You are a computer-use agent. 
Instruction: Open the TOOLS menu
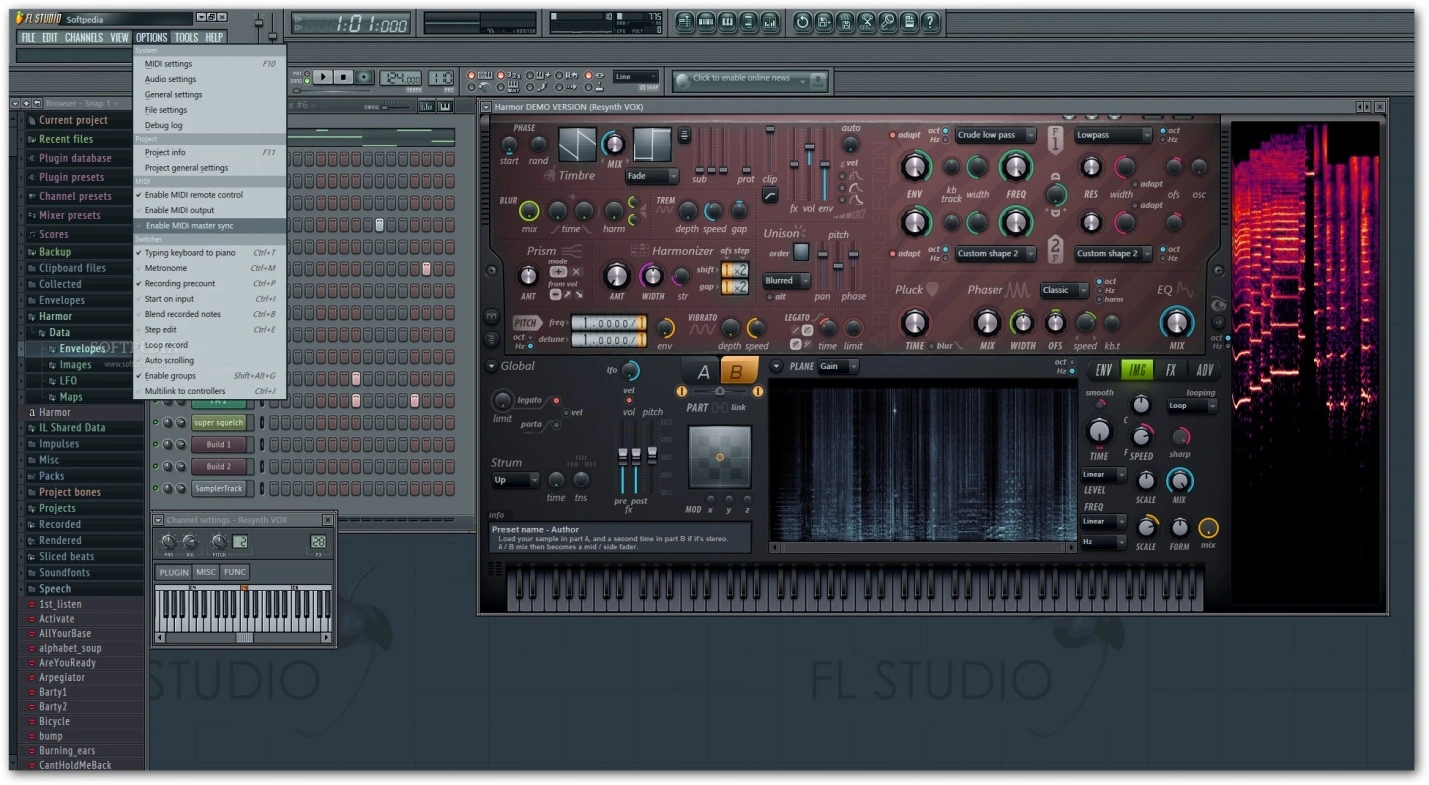[x=186, y=37]
